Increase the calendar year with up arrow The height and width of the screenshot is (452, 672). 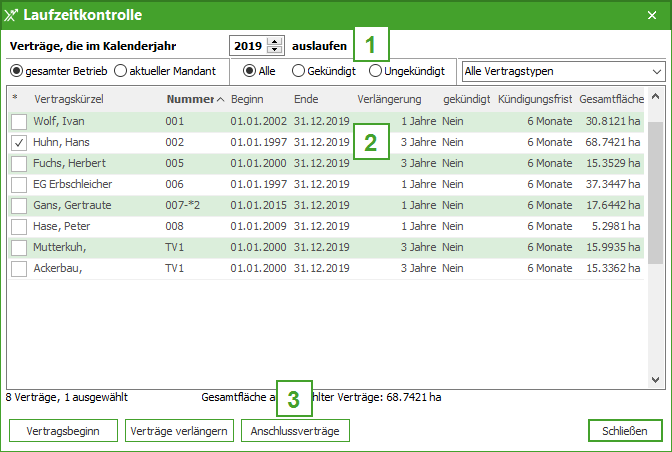(274, 41)
